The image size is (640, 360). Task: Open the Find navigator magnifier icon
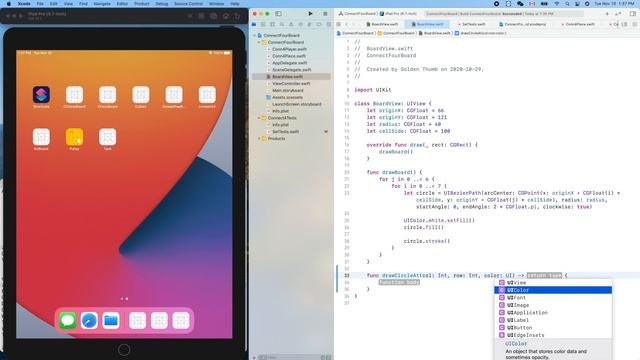click(x=282, y=24)
